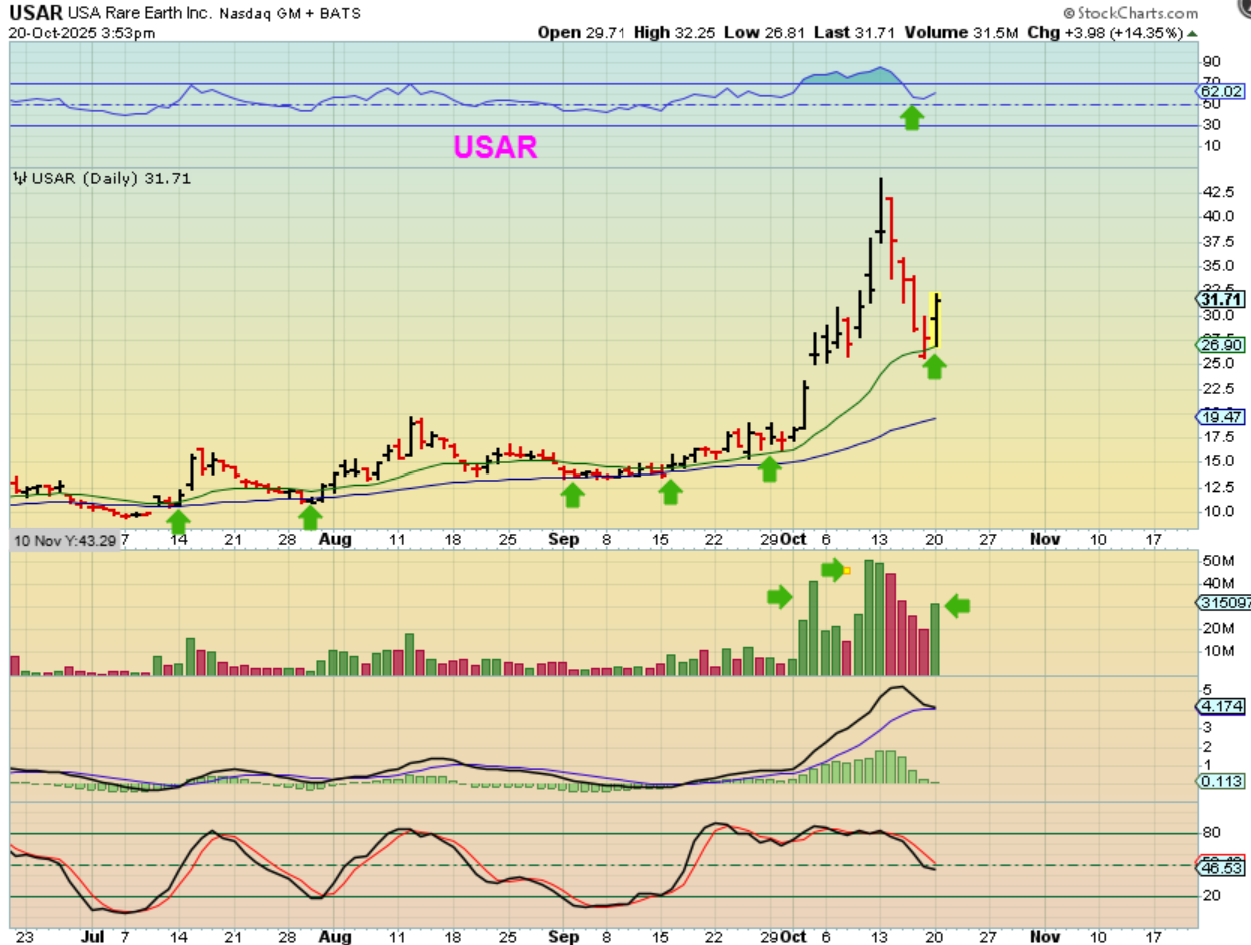Click the 80 level on stochastic scale
Viewport: 1251px width, 945px height.
1210,832
